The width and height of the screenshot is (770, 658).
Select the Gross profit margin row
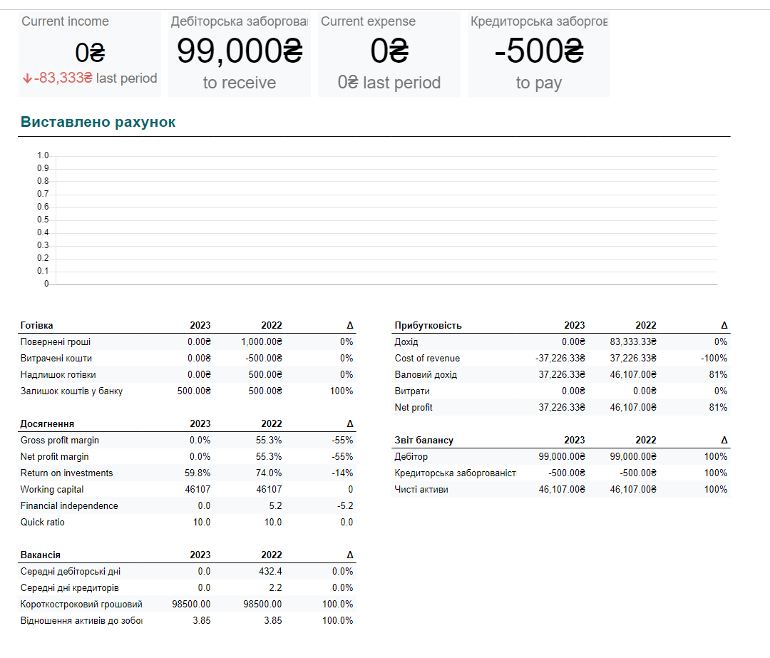coord(187,440)
